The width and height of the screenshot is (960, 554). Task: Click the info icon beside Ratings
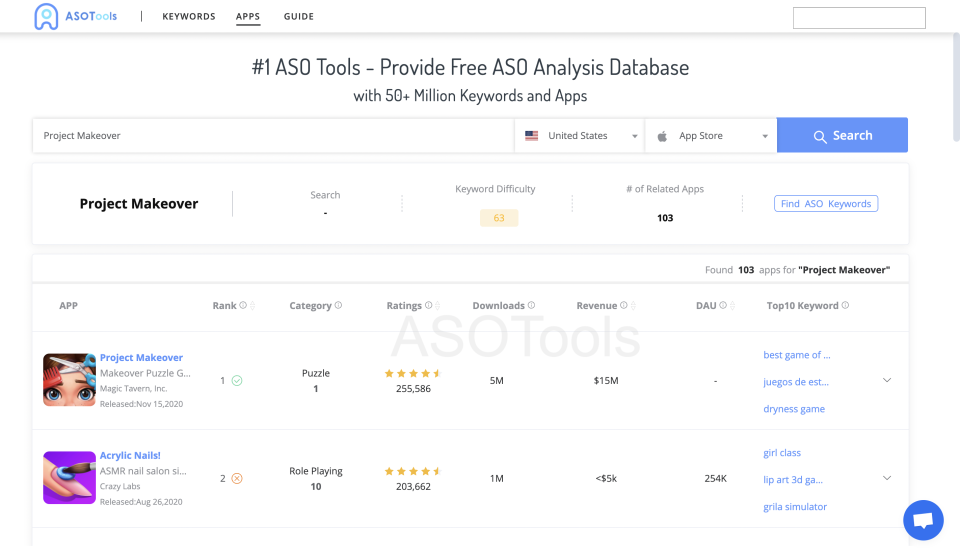[x=429, y=306]
